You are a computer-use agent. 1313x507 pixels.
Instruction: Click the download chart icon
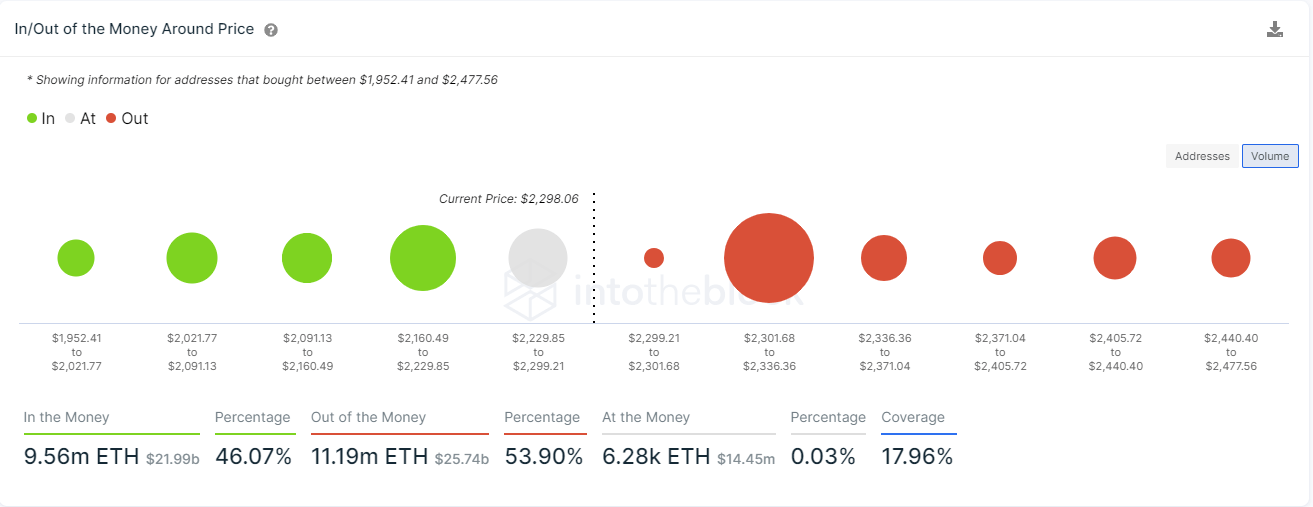click(x=1275, y=29)
